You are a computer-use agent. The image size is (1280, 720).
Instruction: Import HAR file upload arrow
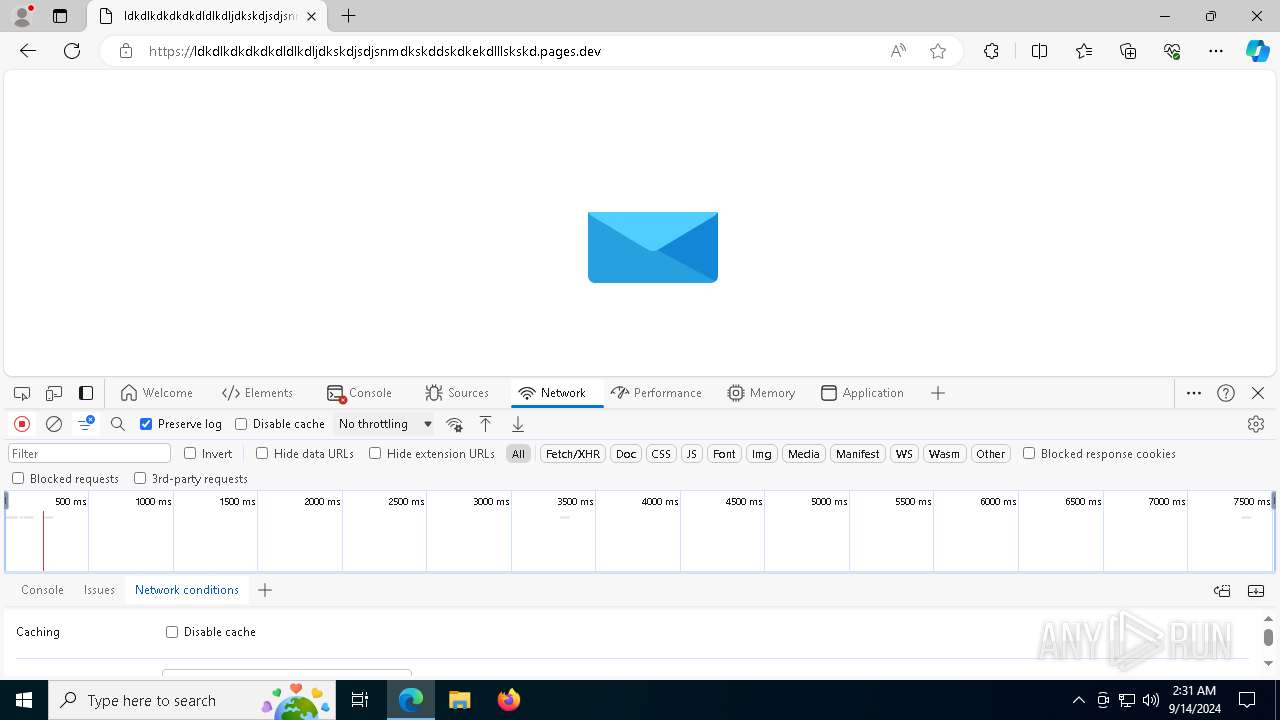[x=485, y=424]
